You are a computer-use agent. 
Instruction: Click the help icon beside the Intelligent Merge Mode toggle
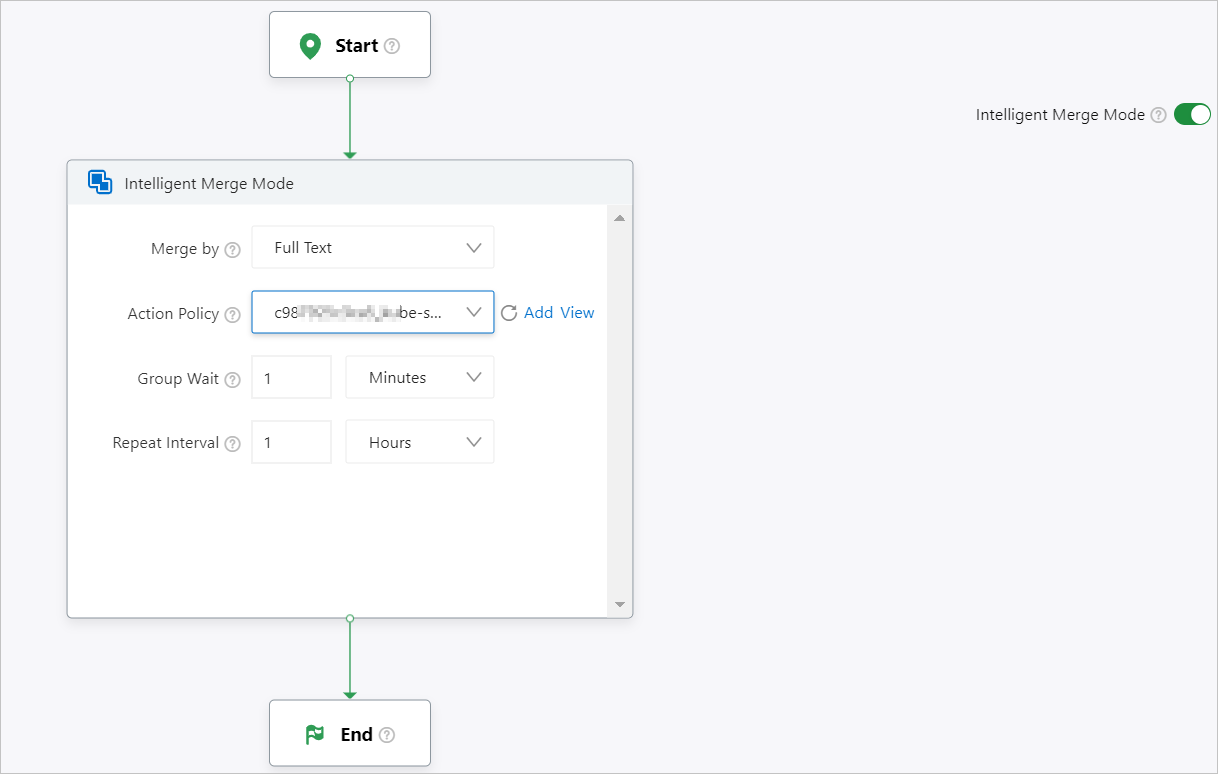click(1158, 115)
